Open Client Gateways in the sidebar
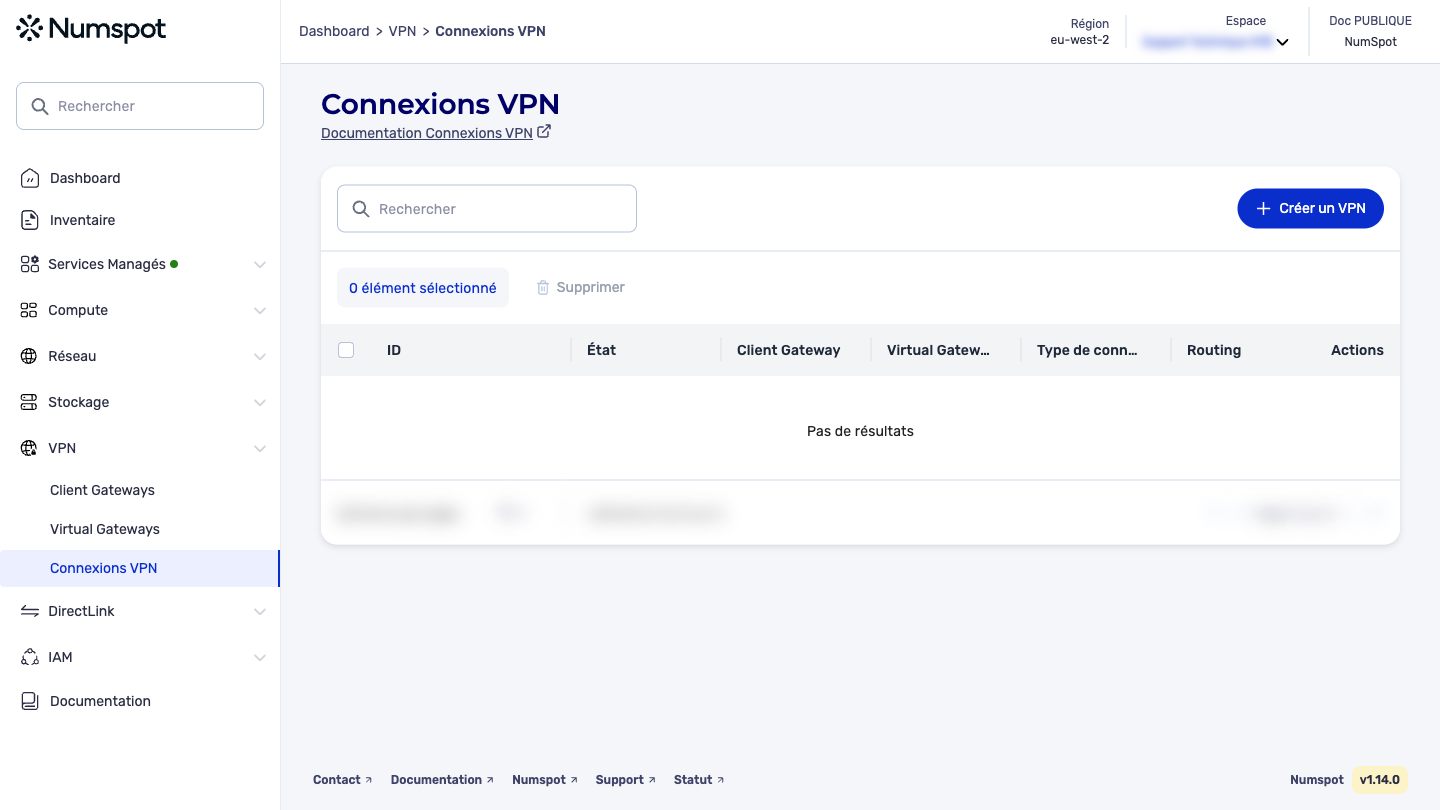The image size is (1440, 810). pyautogui.click(x=102, y=490)
